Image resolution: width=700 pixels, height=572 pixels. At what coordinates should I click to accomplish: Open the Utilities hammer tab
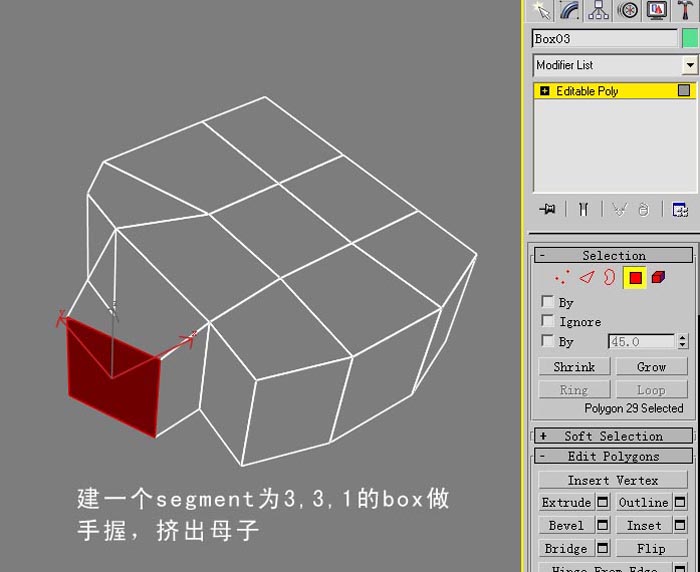(684, 10)
